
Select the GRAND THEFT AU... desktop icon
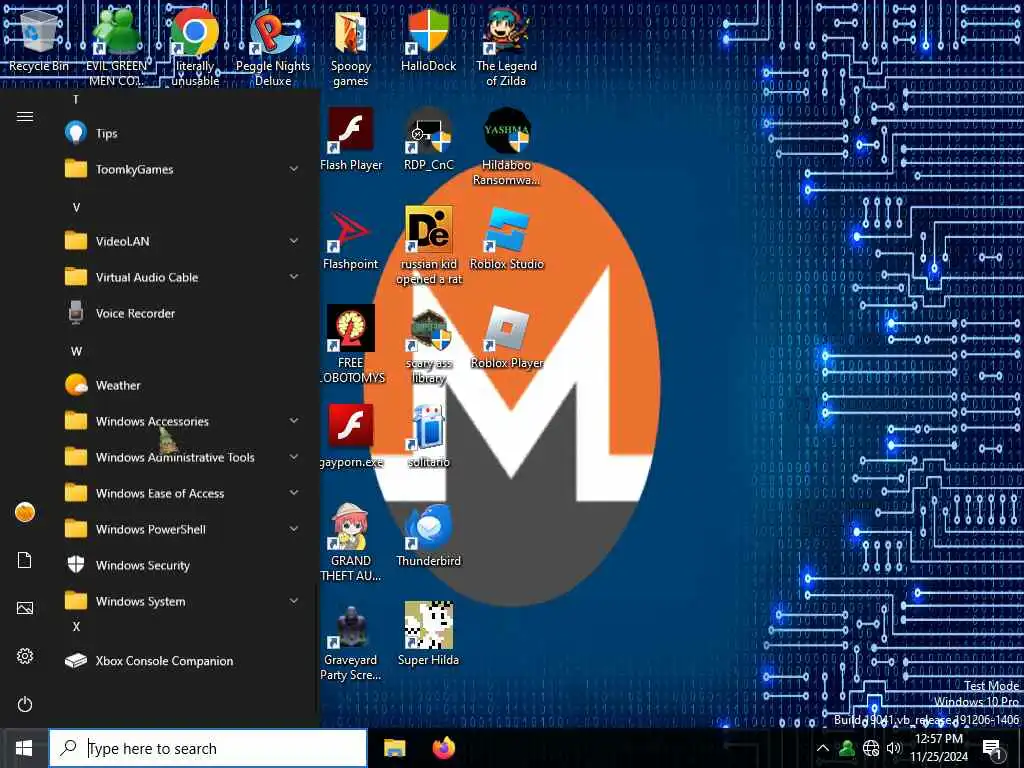coord(351,542)
